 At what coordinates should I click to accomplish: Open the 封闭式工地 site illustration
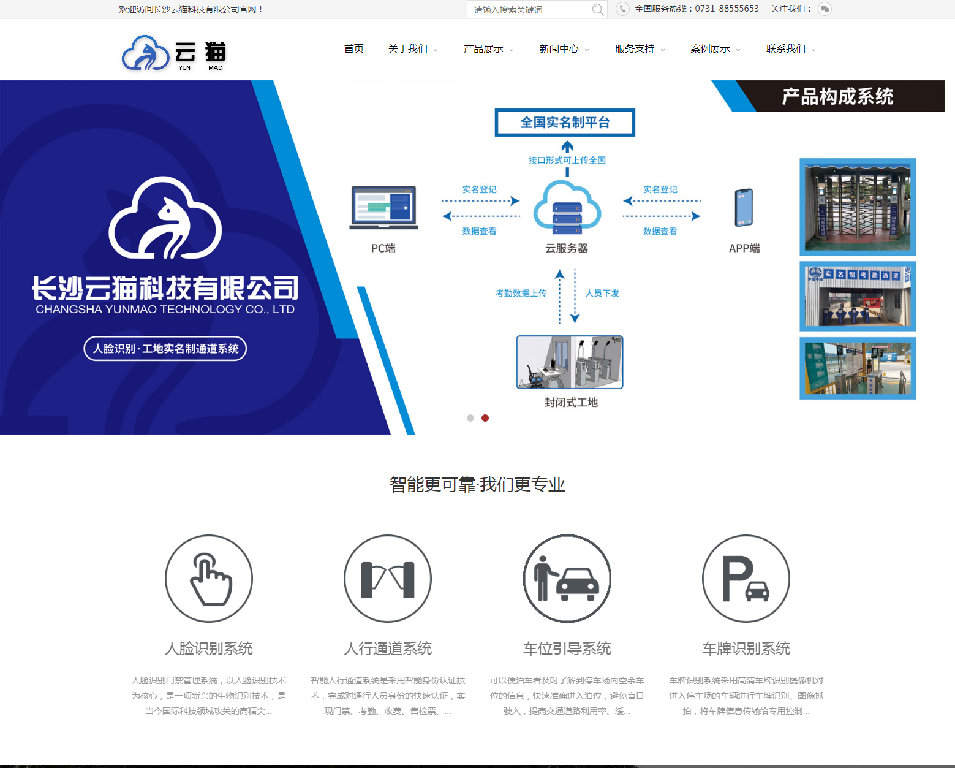tap(569, 362)
